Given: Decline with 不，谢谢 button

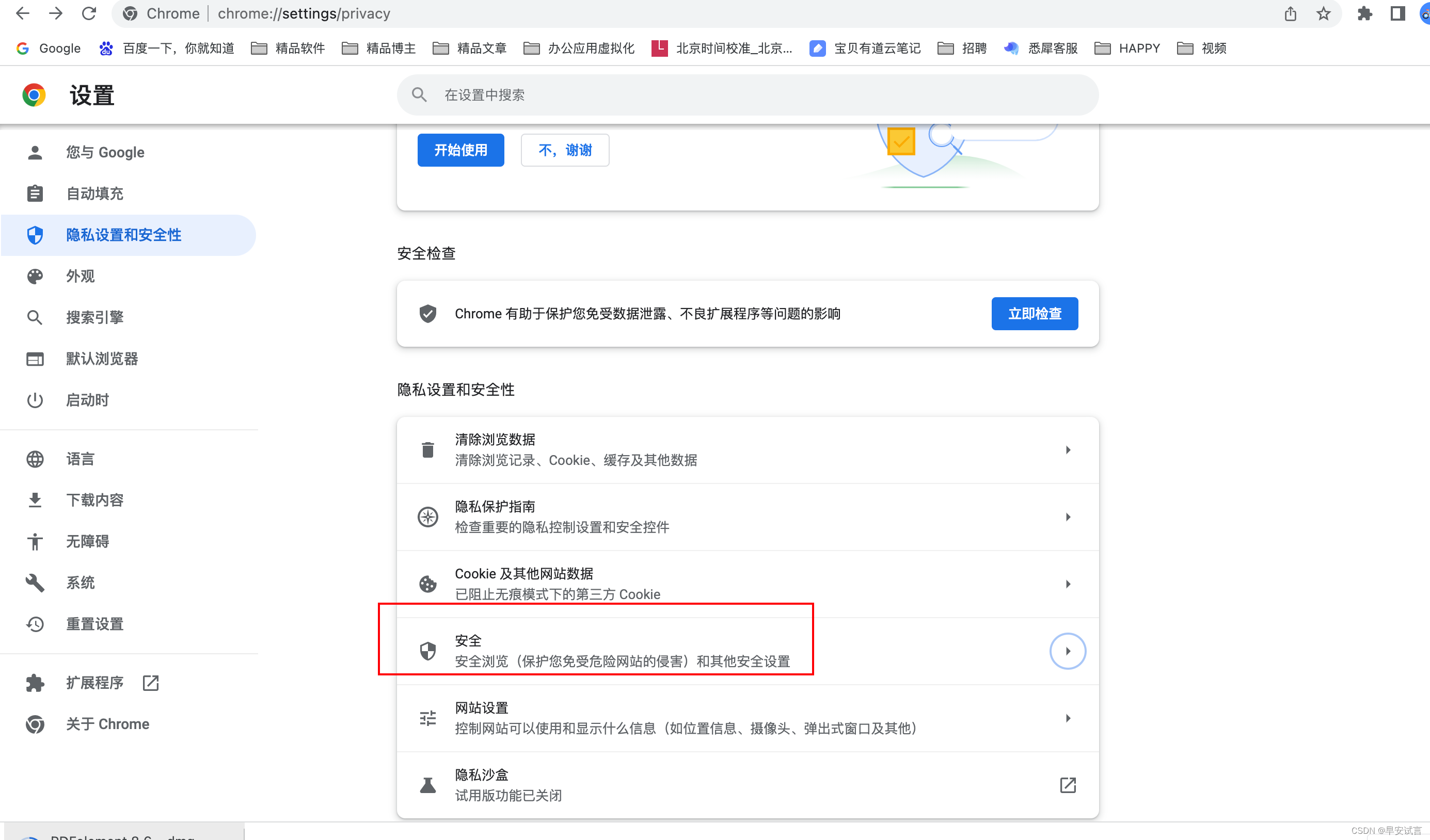Looking at the screenshot, I should point(565,150).
